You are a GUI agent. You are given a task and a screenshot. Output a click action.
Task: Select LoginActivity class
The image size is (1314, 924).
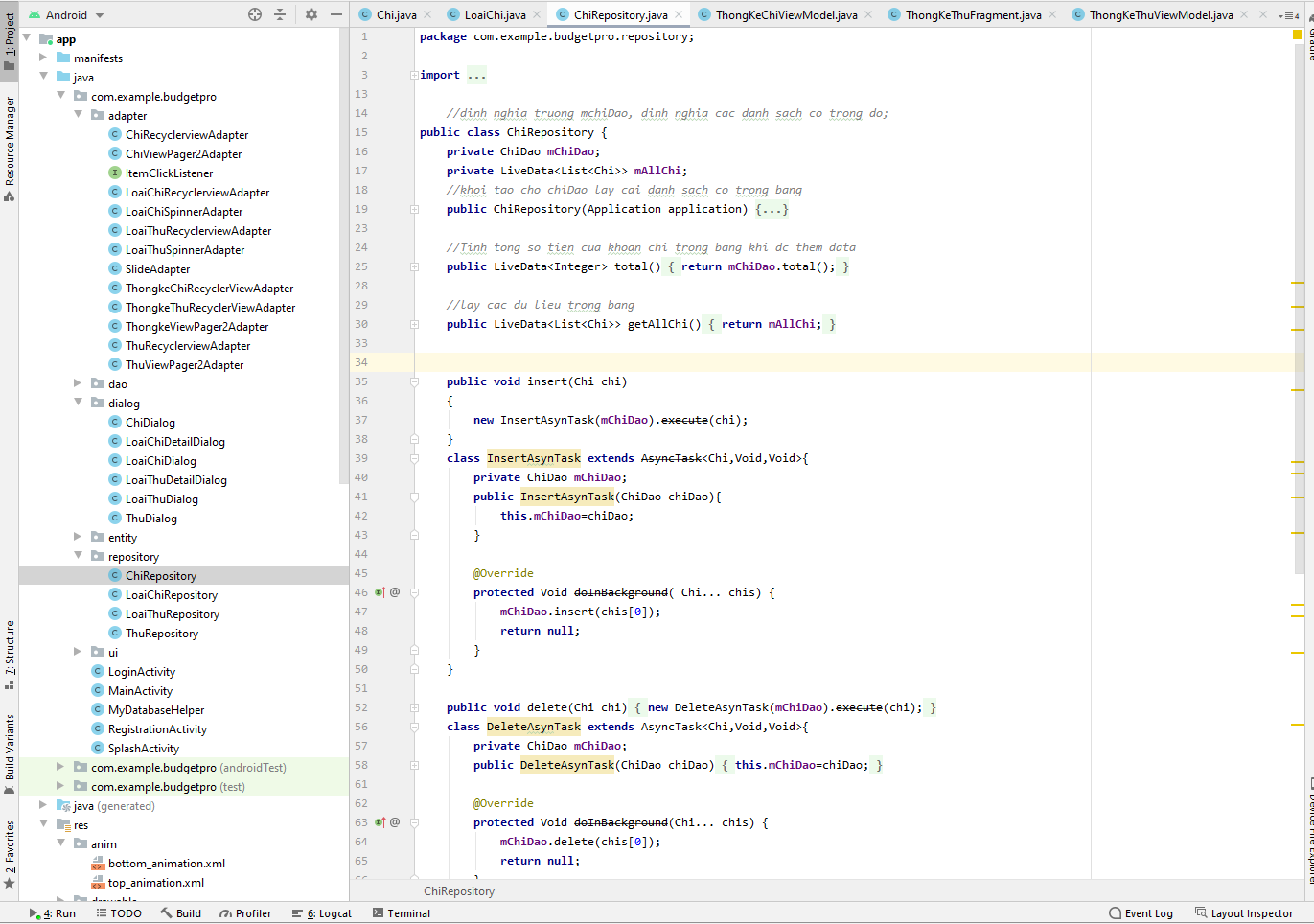click(x=141, y=672)
